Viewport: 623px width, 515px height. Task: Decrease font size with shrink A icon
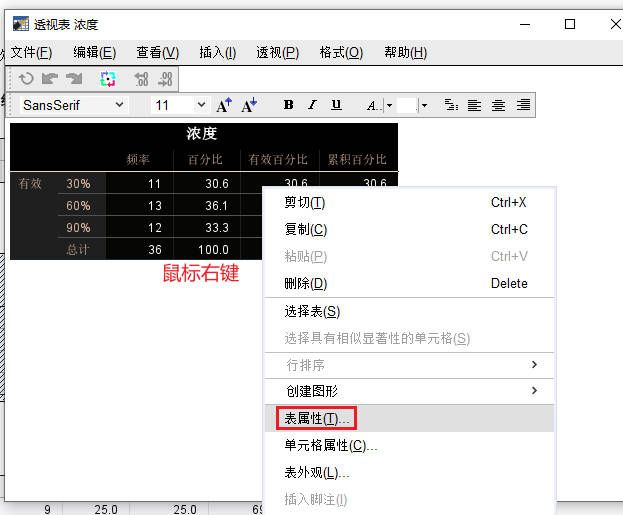249,105
